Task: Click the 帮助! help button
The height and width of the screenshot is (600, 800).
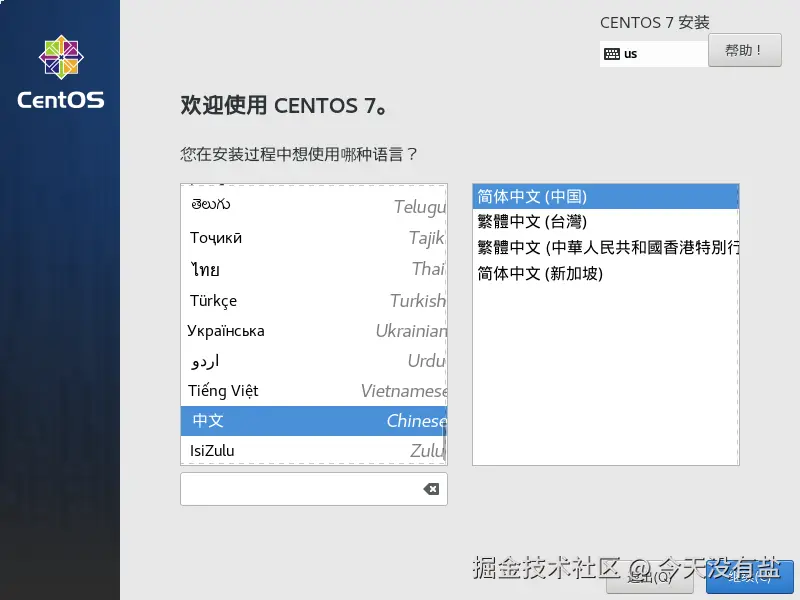Action: [745, 50]
